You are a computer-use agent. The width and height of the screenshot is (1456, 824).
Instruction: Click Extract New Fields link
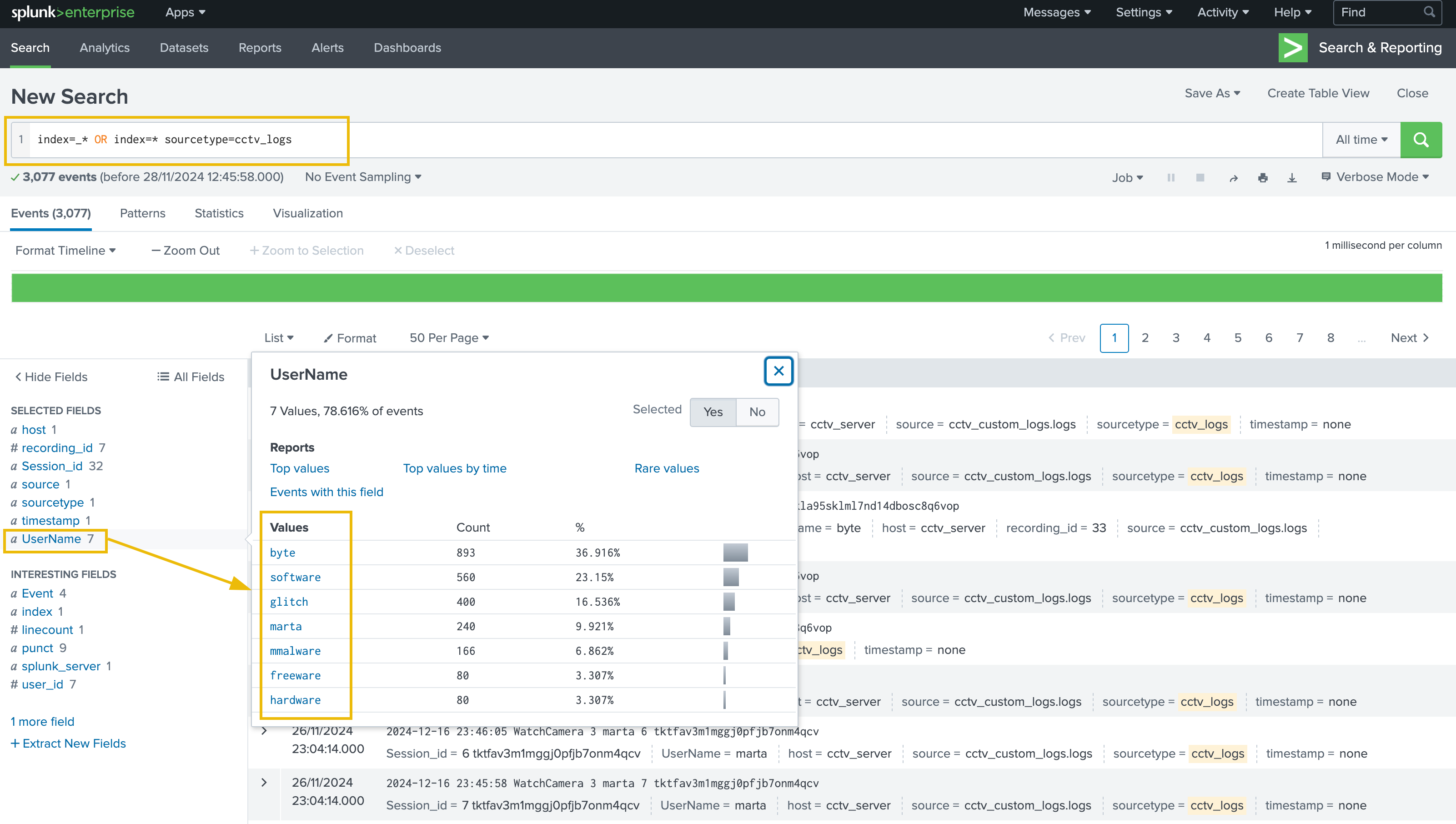pos(69,744)
